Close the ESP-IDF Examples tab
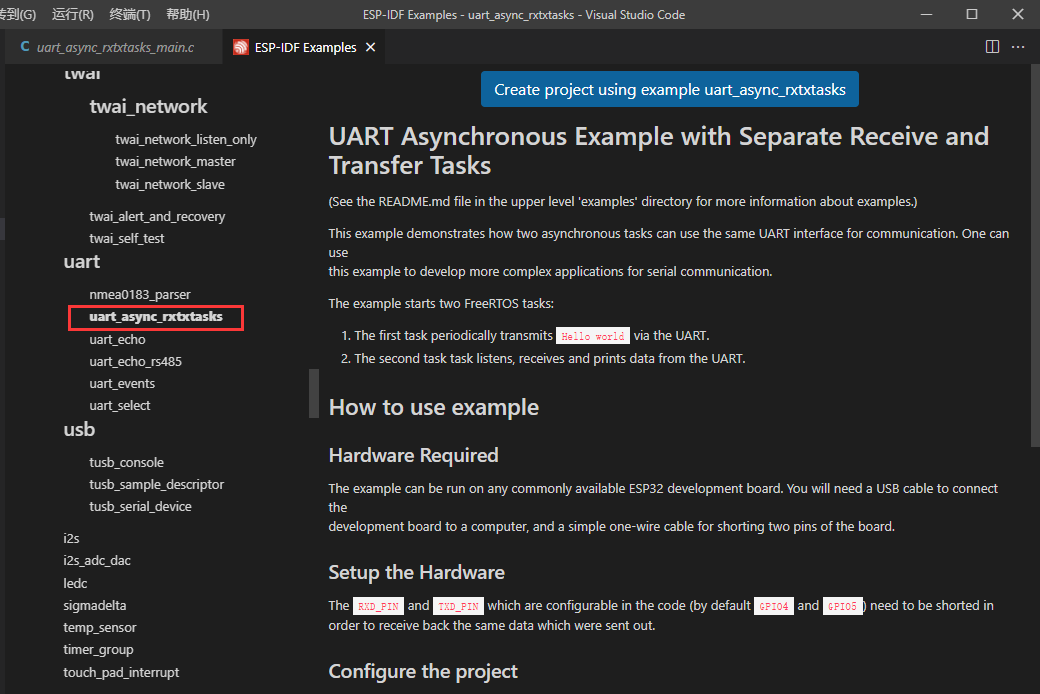Viewport: 1040px width, 694px height. [371, 47]
